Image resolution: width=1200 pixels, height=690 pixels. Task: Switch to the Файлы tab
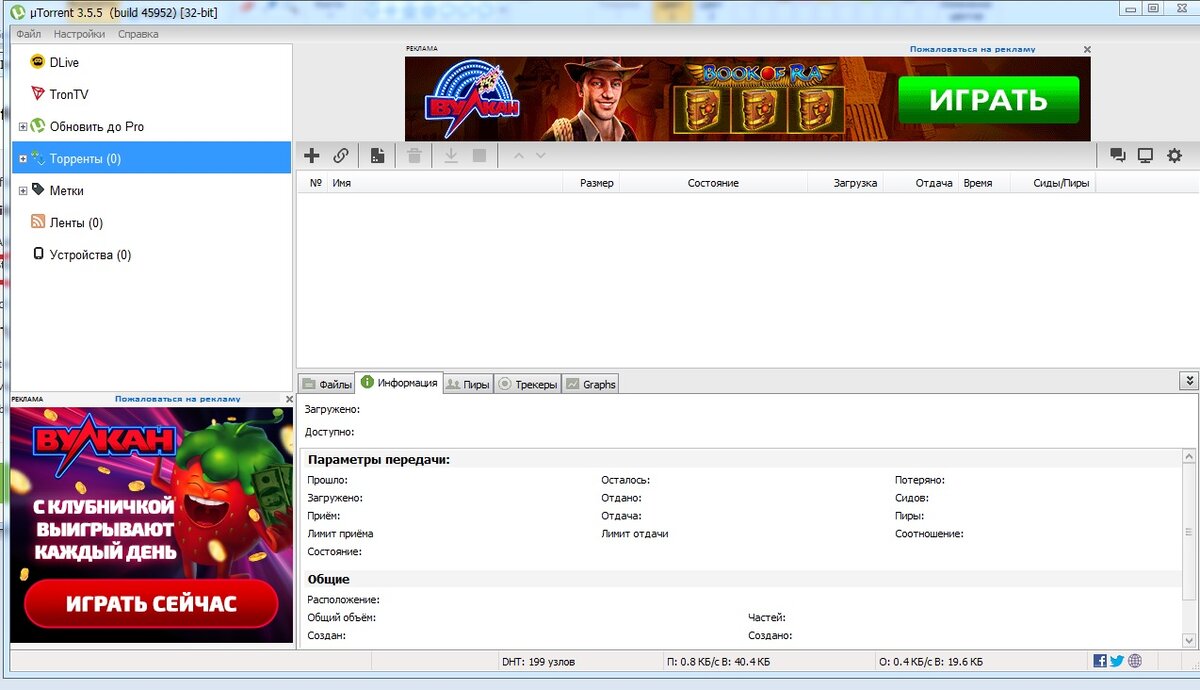(326, 384)
